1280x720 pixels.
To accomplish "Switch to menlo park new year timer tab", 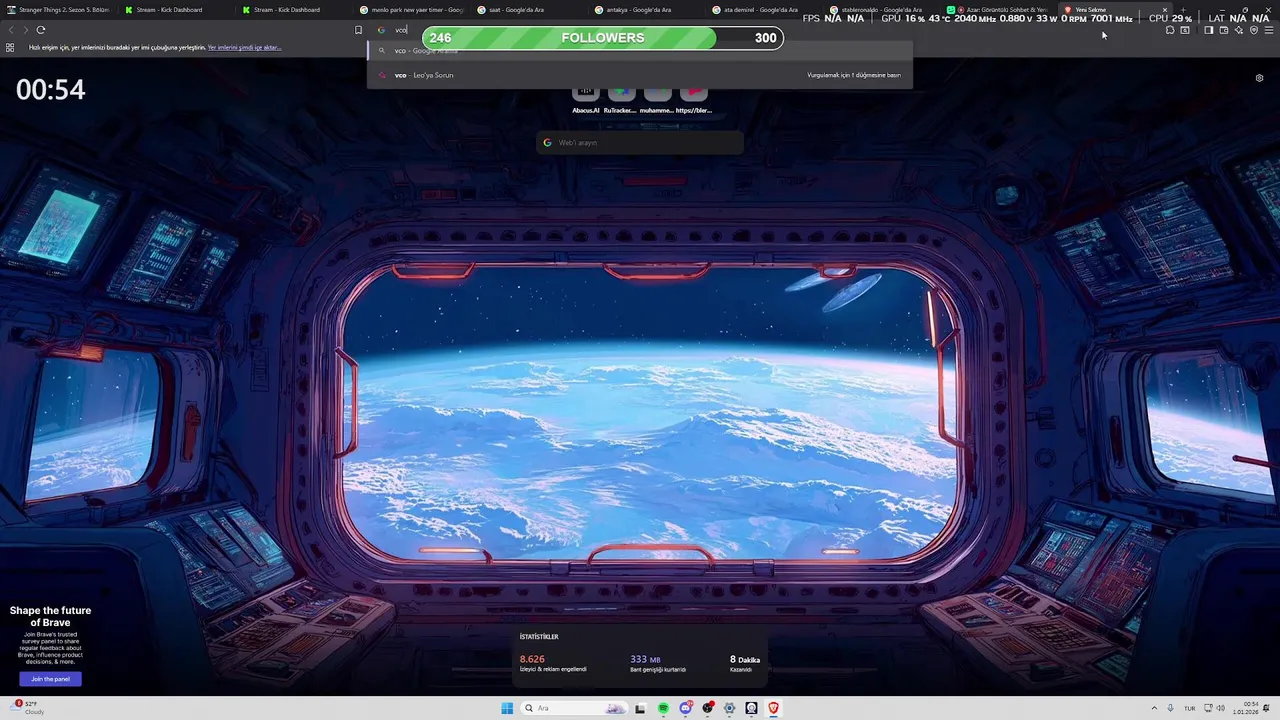I will coord(410,10).
